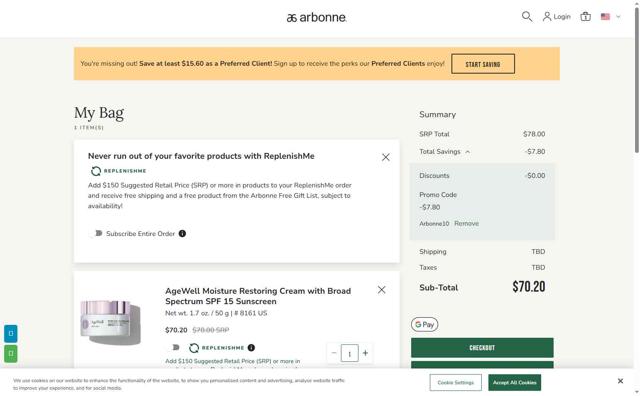Click the $70.20 Sub-Total amount

coord(529,287)
